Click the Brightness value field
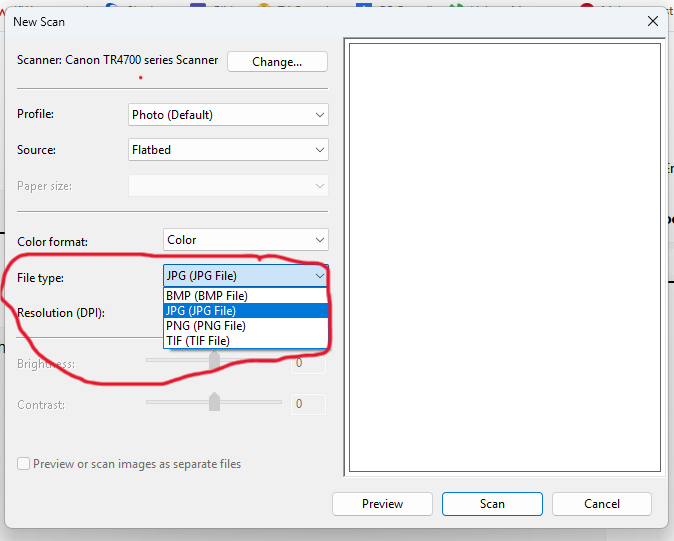 pos(308,364)
